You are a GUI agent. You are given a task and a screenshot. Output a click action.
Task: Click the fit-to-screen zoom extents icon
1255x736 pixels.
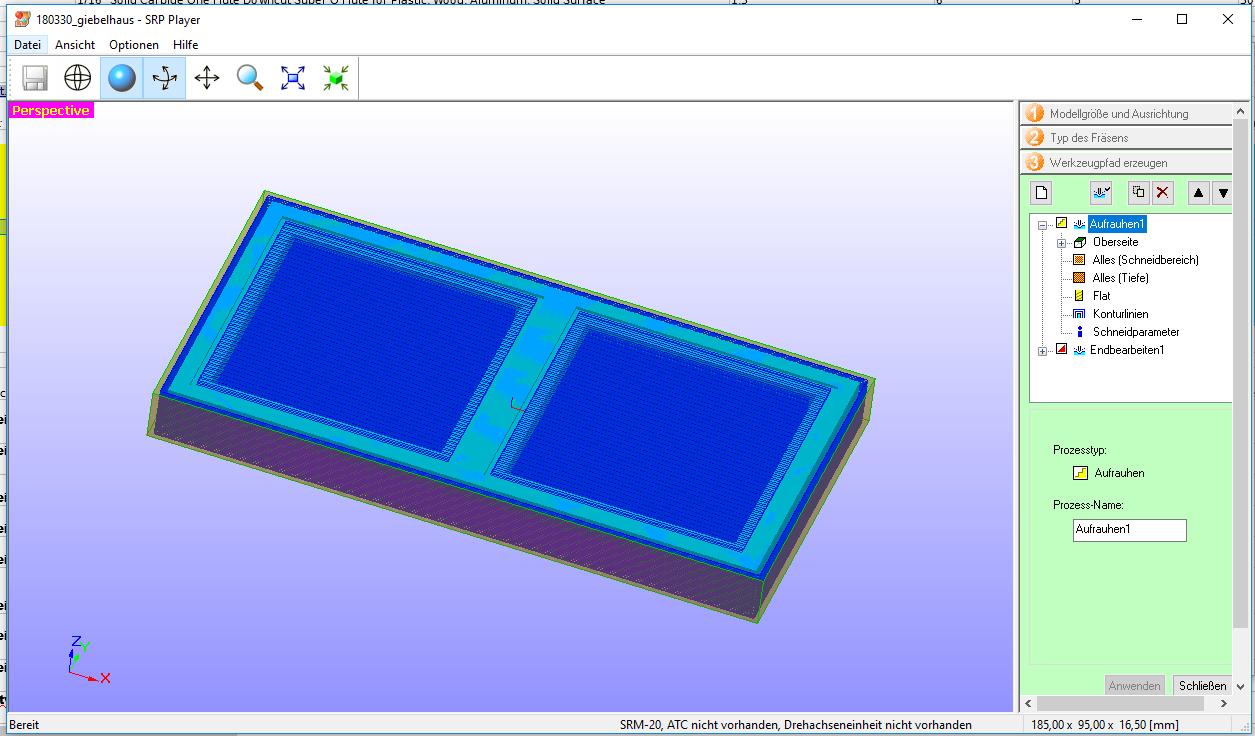click(x=293, y=78)
